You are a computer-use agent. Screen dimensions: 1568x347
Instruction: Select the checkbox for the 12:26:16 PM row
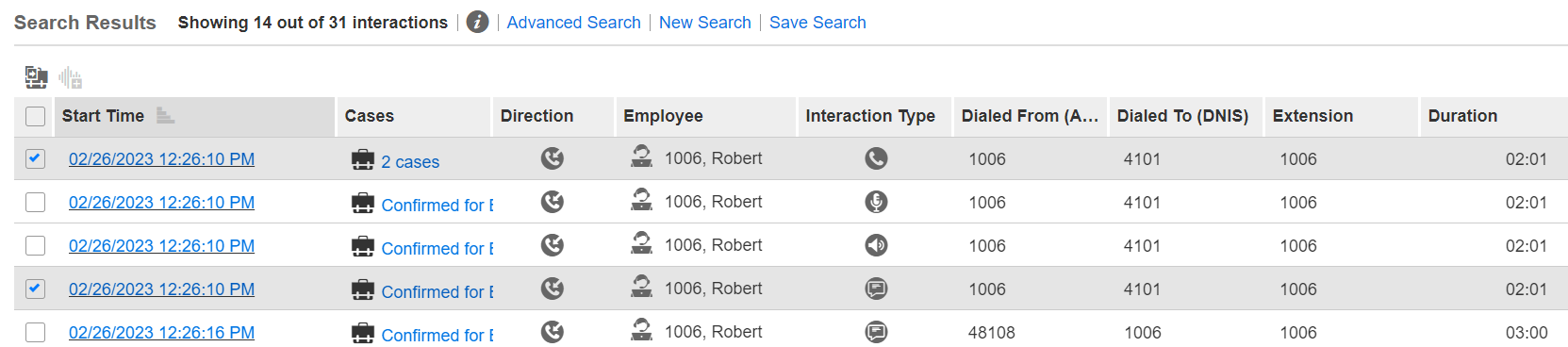35,332
